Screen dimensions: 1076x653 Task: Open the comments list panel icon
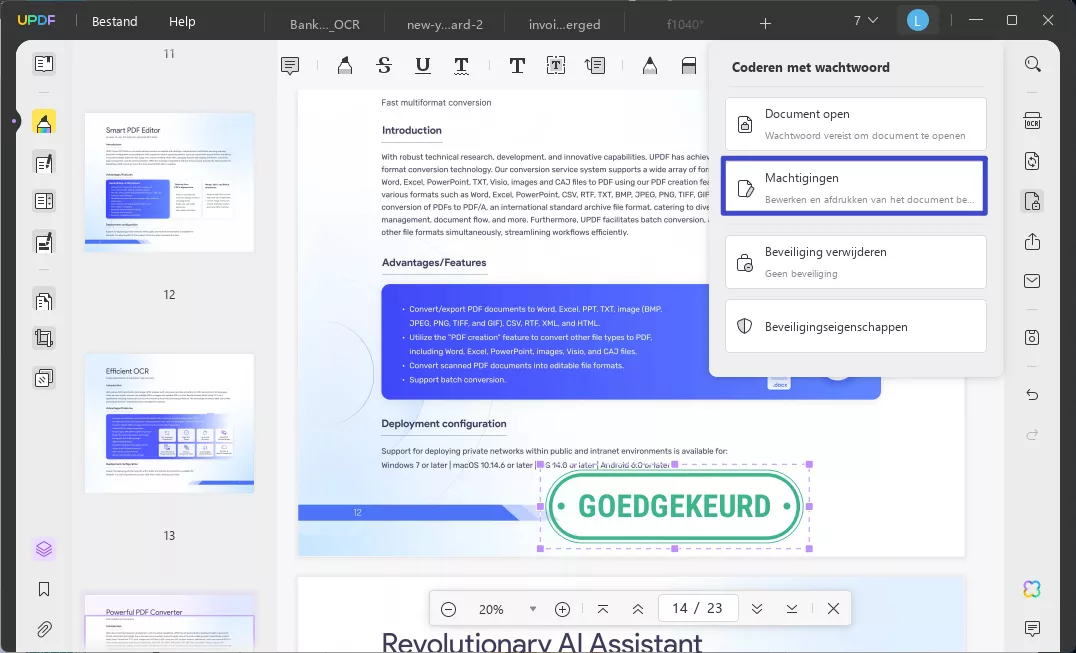tap(1032, 628)
